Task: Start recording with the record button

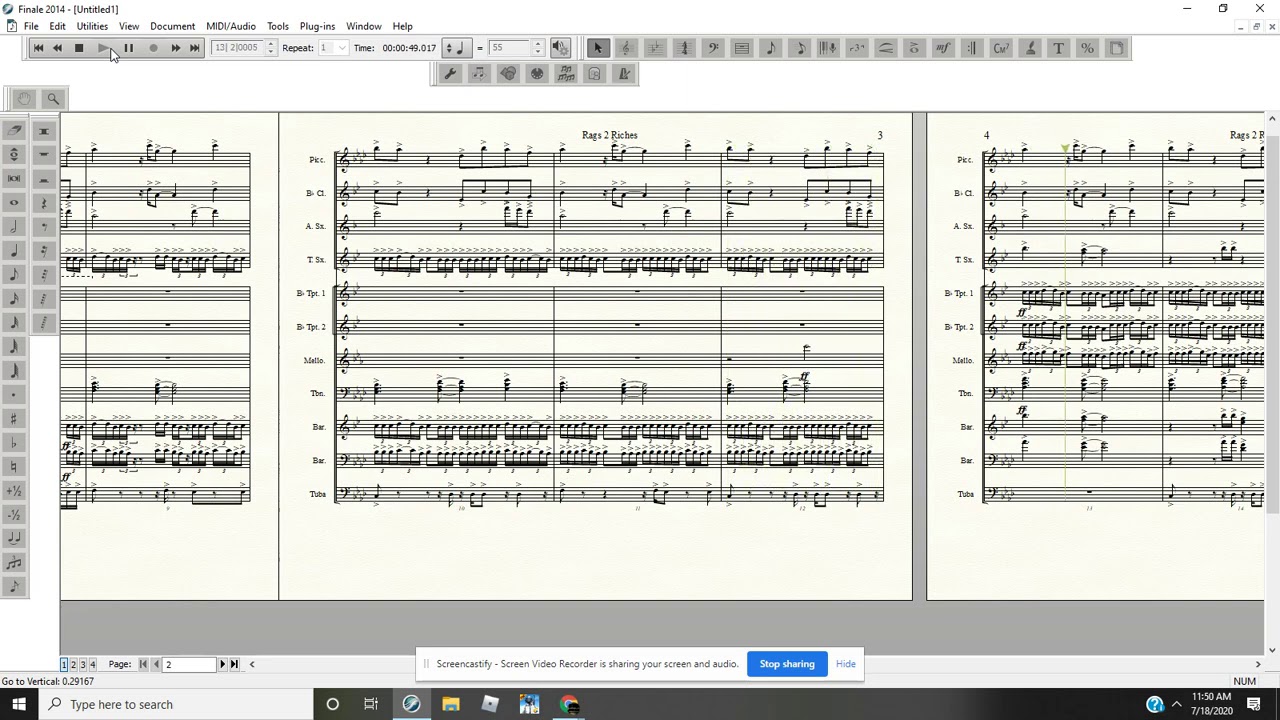Action: 153,48
